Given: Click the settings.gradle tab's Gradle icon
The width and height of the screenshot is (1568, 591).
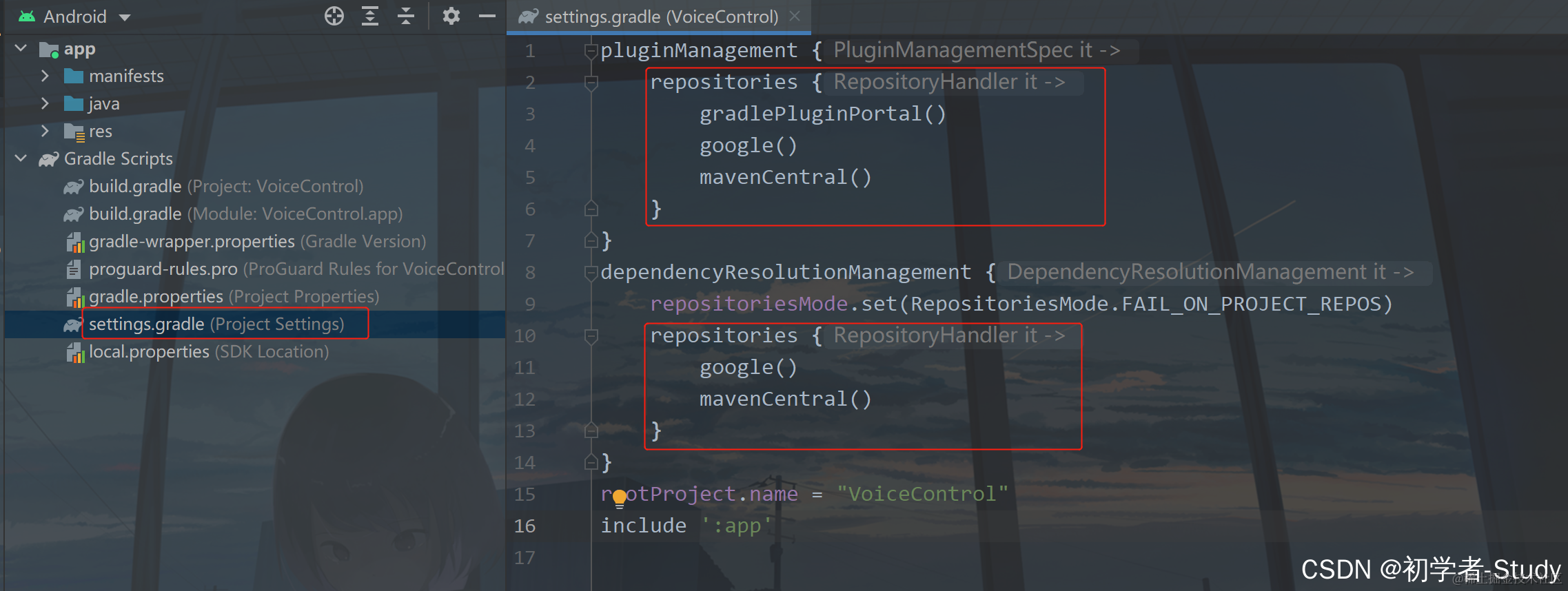Looking at the screenshot, I should pyautogui.click(x=529, y=17).
